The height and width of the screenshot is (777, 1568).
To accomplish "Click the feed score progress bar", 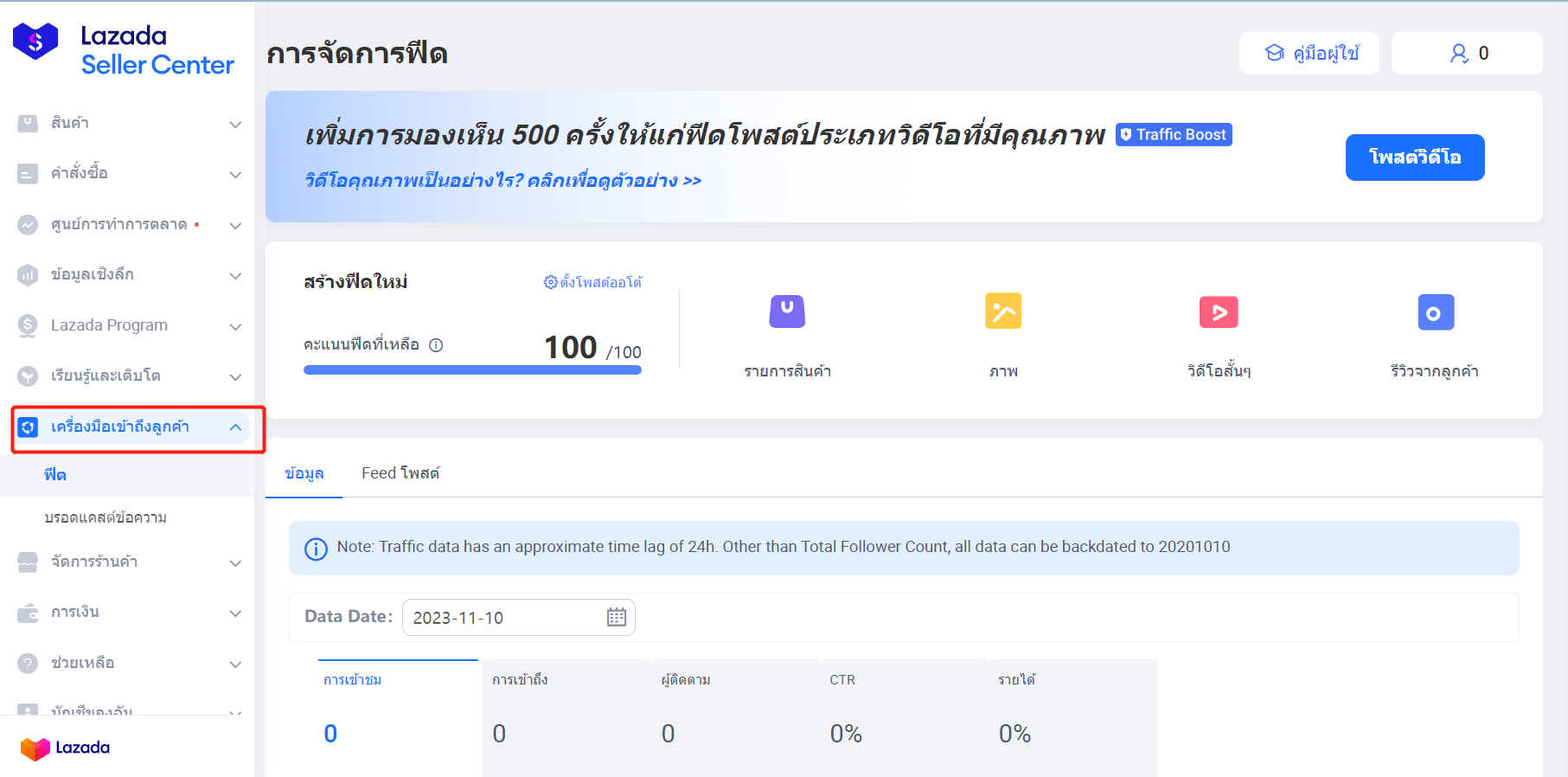I will (472, 370).
